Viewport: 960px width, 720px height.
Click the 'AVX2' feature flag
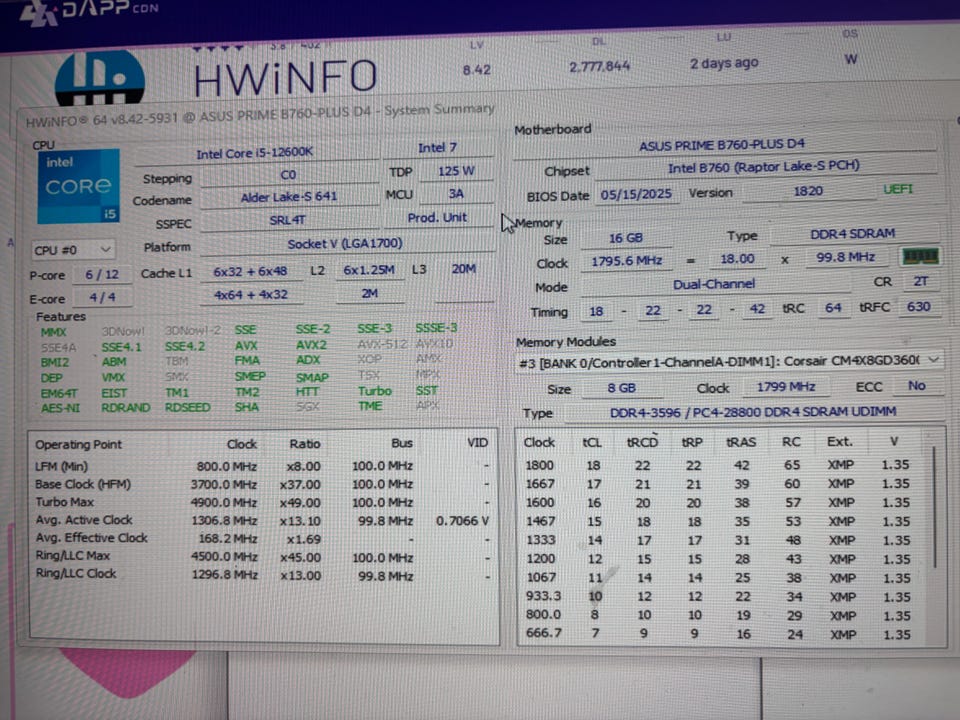pos(311,345)
